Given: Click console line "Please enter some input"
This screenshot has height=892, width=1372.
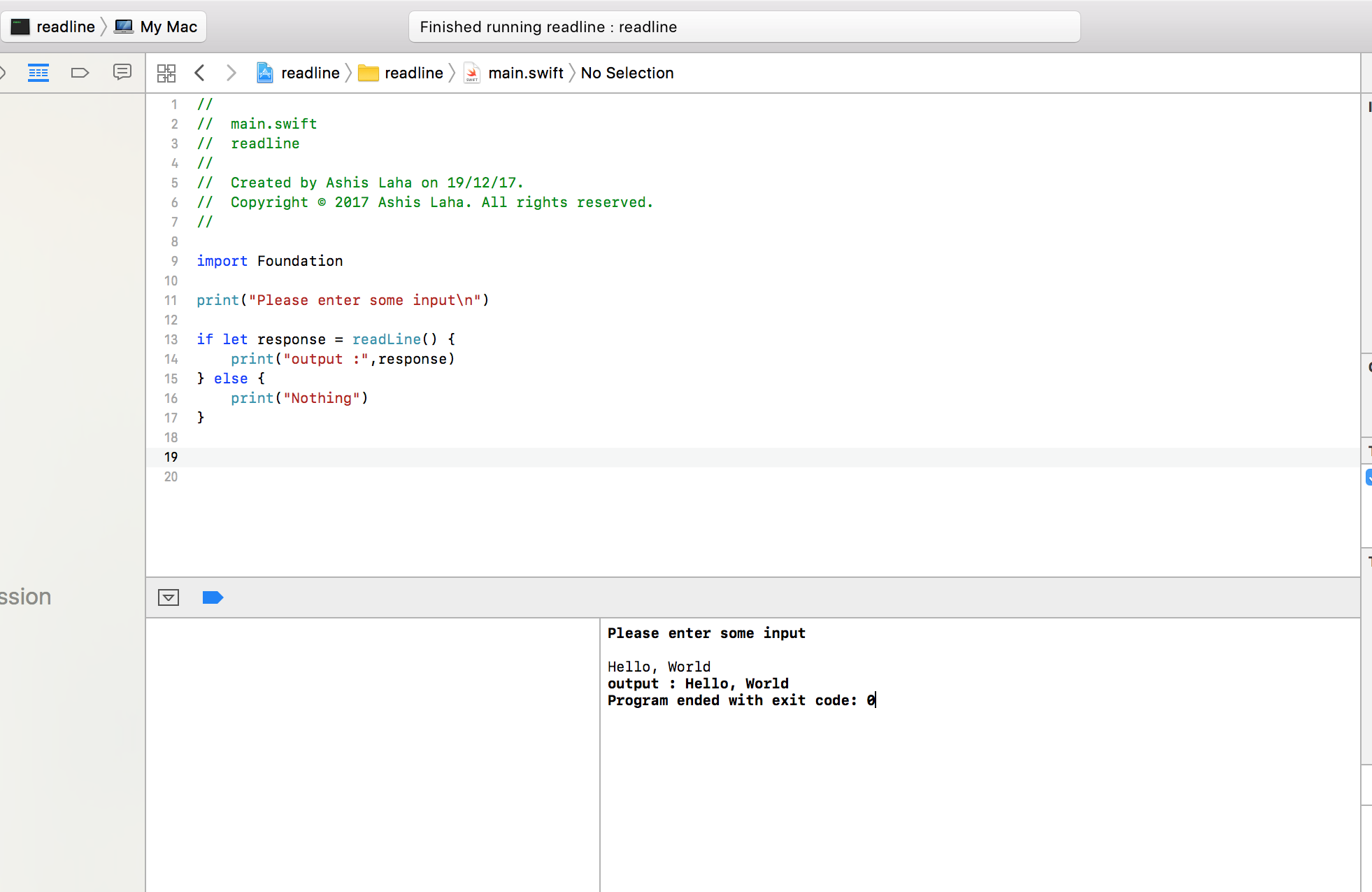Looking at the screenshot, I should [706, 633].
